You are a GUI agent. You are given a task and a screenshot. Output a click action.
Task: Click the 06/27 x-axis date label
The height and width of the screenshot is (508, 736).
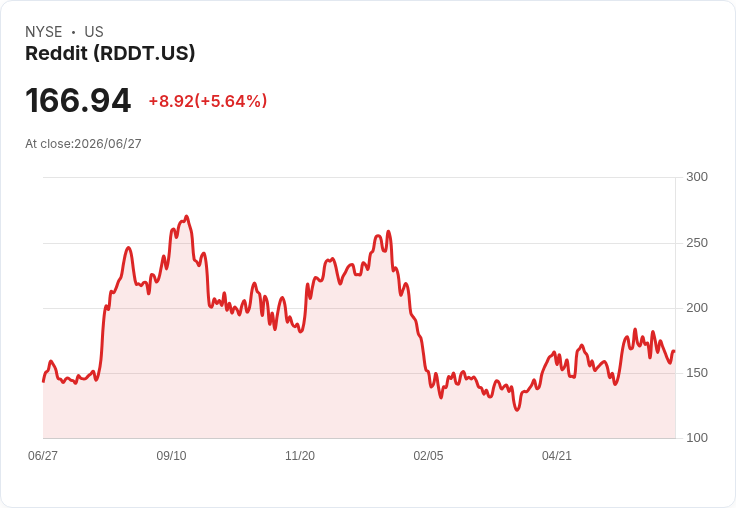tap(43, 455)
